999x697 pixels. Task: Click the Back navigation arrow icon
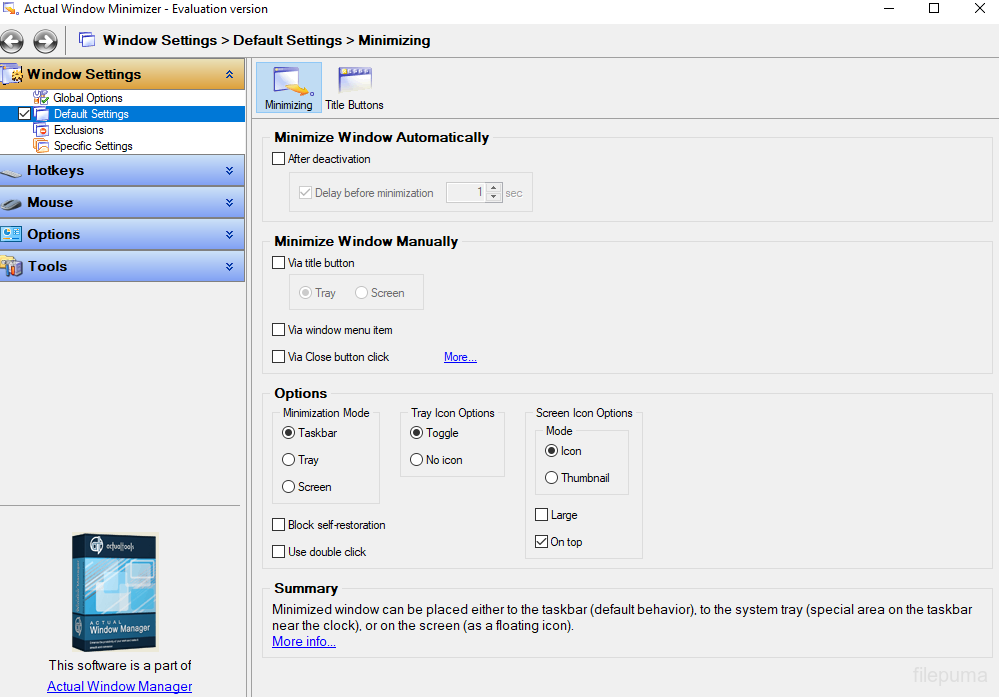pos(12,41)
